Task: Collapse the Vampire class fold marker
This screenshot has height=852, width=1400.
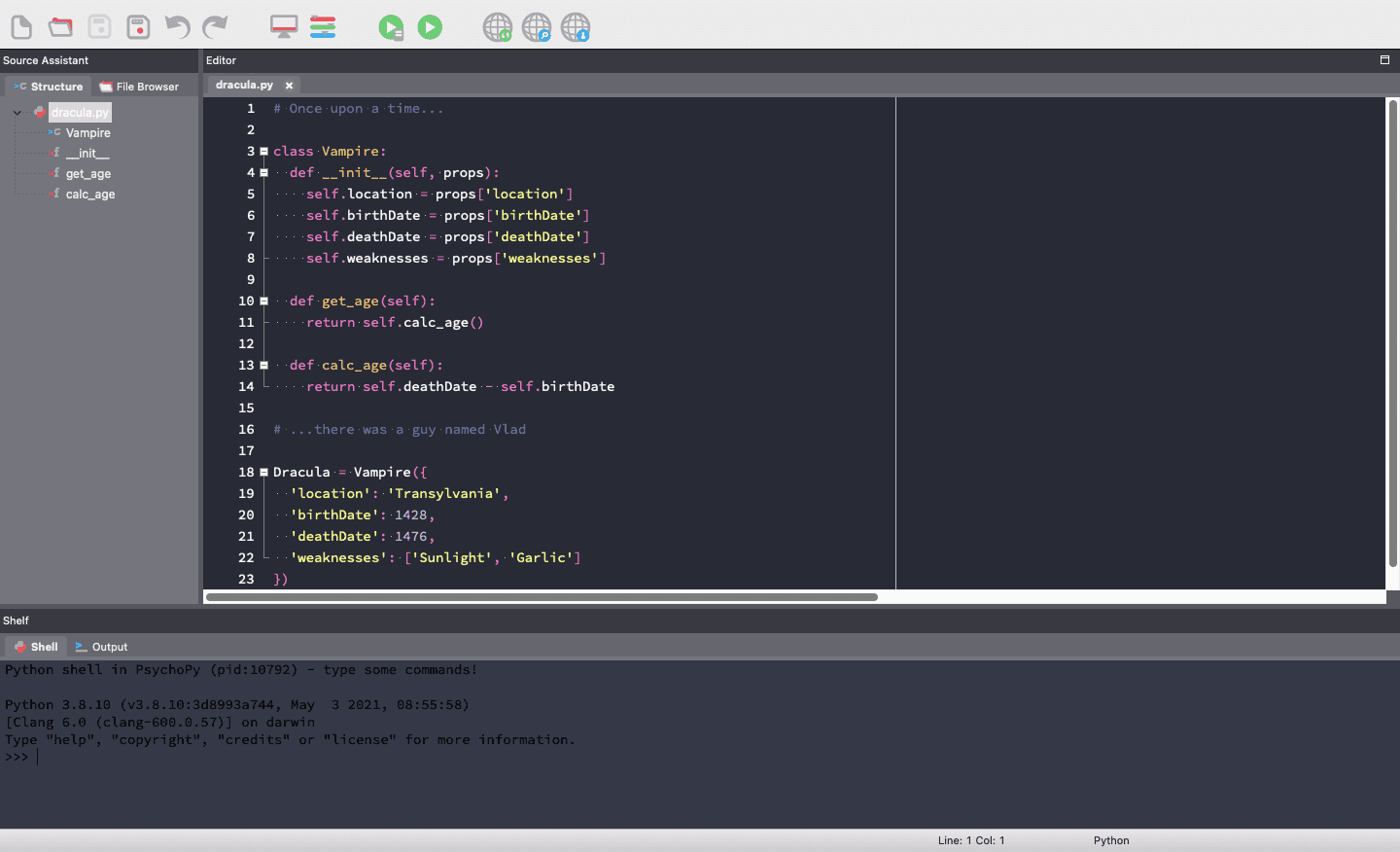Action: 263,152
